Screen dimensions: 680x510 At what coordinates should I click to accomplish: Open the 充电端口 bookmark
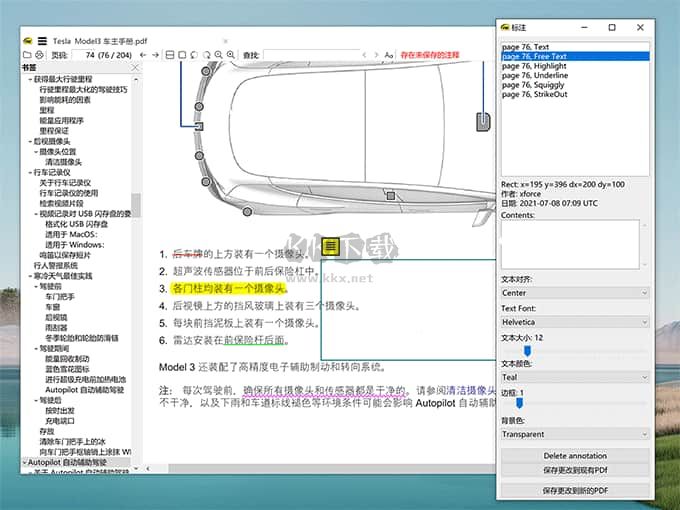pyautogui.click(x=60, y=421)
